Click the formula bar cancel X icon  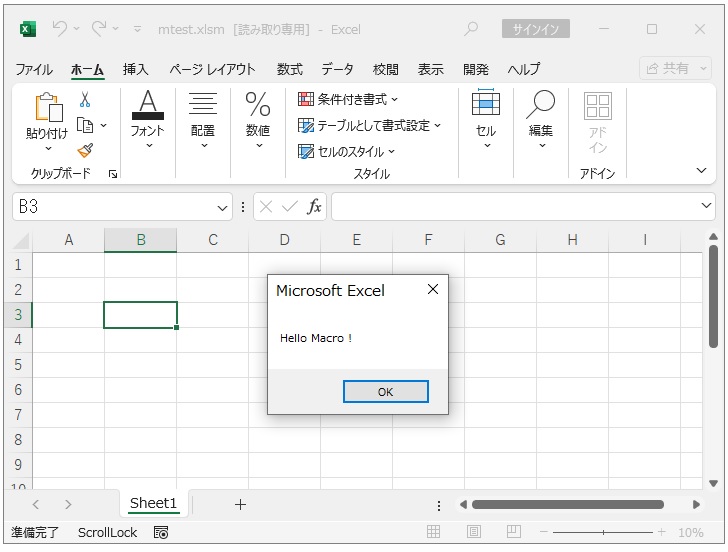click(x=266, y=206)
